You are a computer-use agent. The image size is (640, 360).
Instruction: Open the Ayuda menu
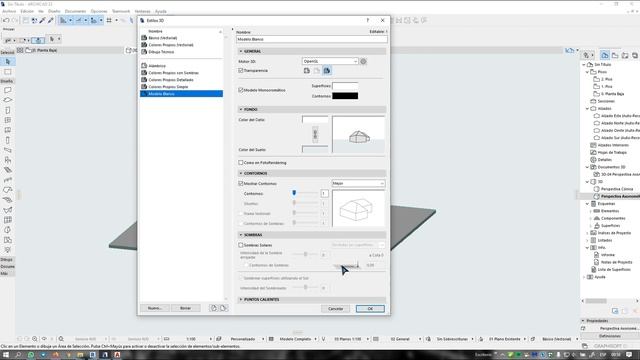[x=161, y=11]
